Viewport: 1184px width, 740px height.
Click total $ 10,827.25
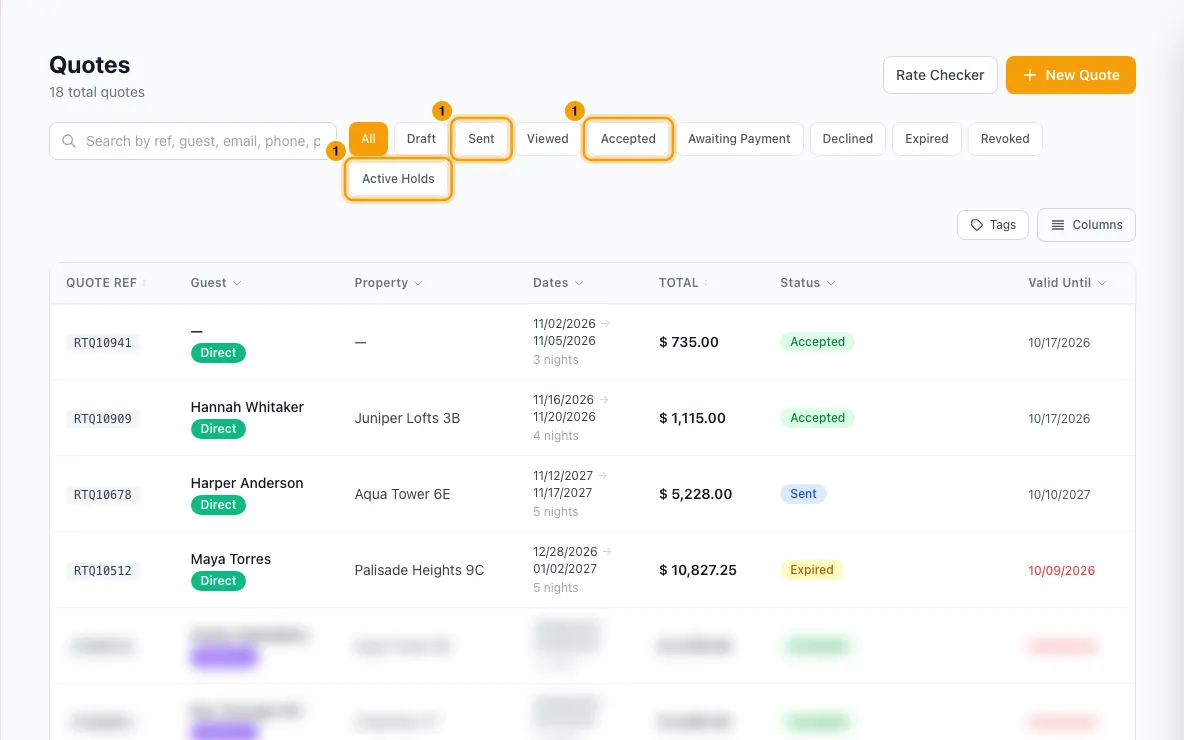pyautogui.click(x=698, y=570)
